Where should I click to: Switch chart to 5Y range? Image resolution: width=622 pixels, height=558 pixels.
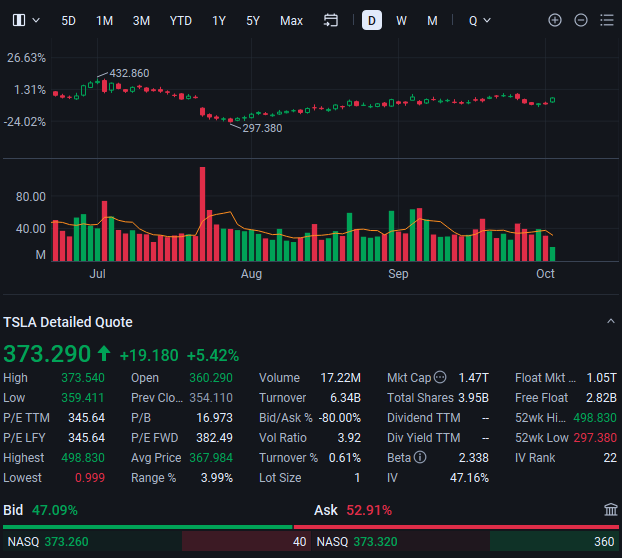tap(253, 21)
